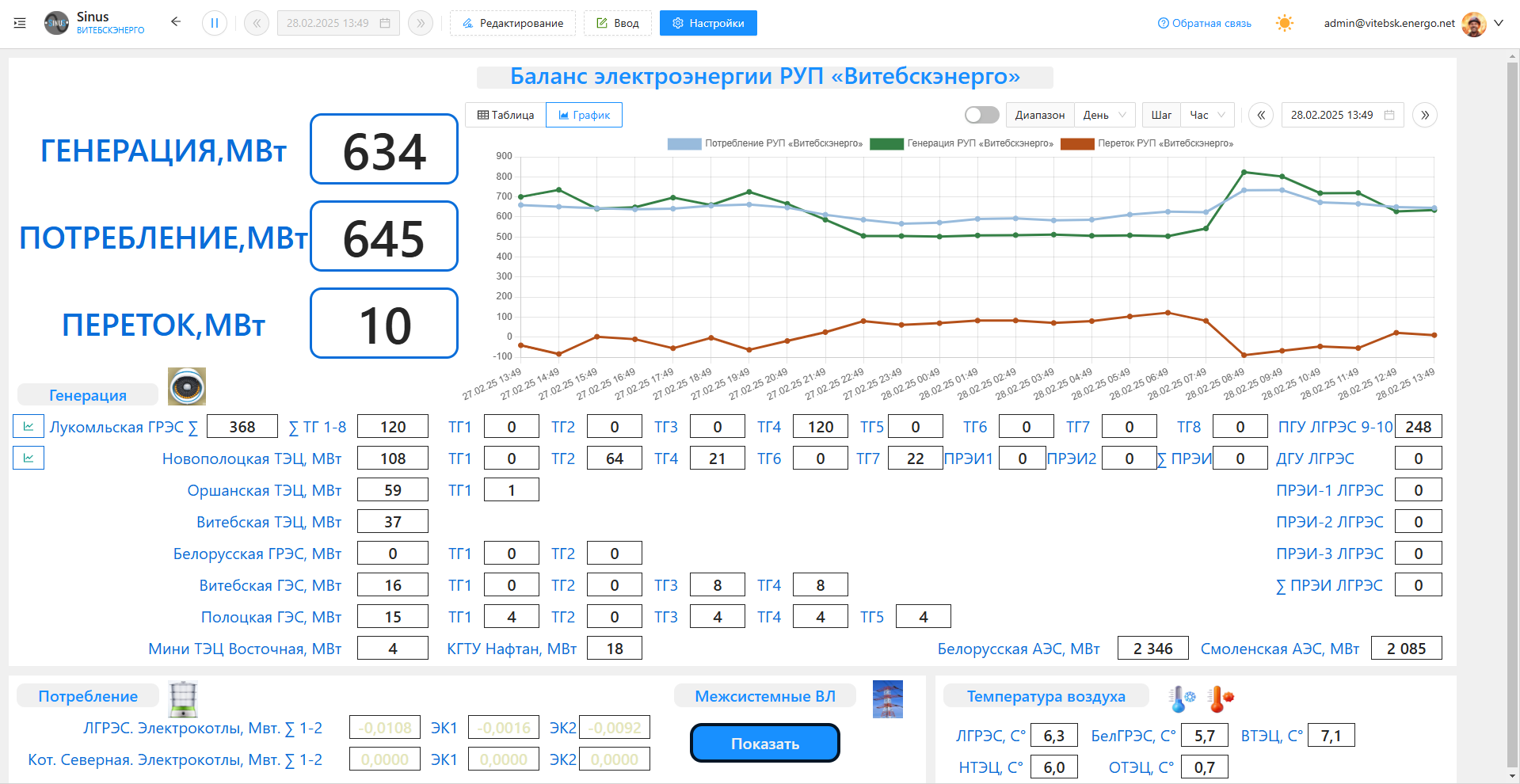Click the Баланс электроэнергии title

[x=765, y=76]
